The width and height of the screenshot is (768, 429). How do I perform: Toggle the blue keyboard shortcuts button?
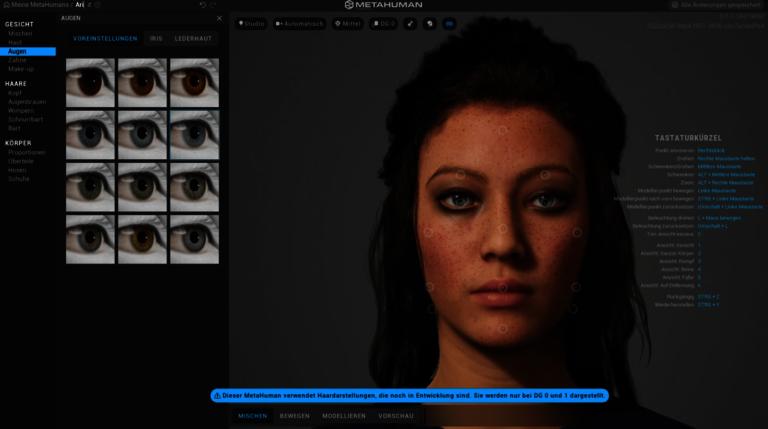tap(449, 24)
